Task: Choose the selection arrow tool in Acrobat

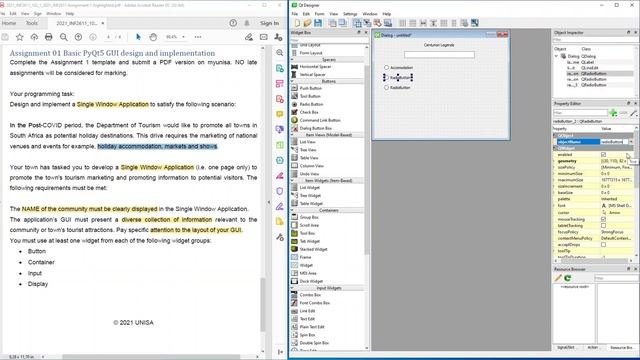Action: pos(138,37)
